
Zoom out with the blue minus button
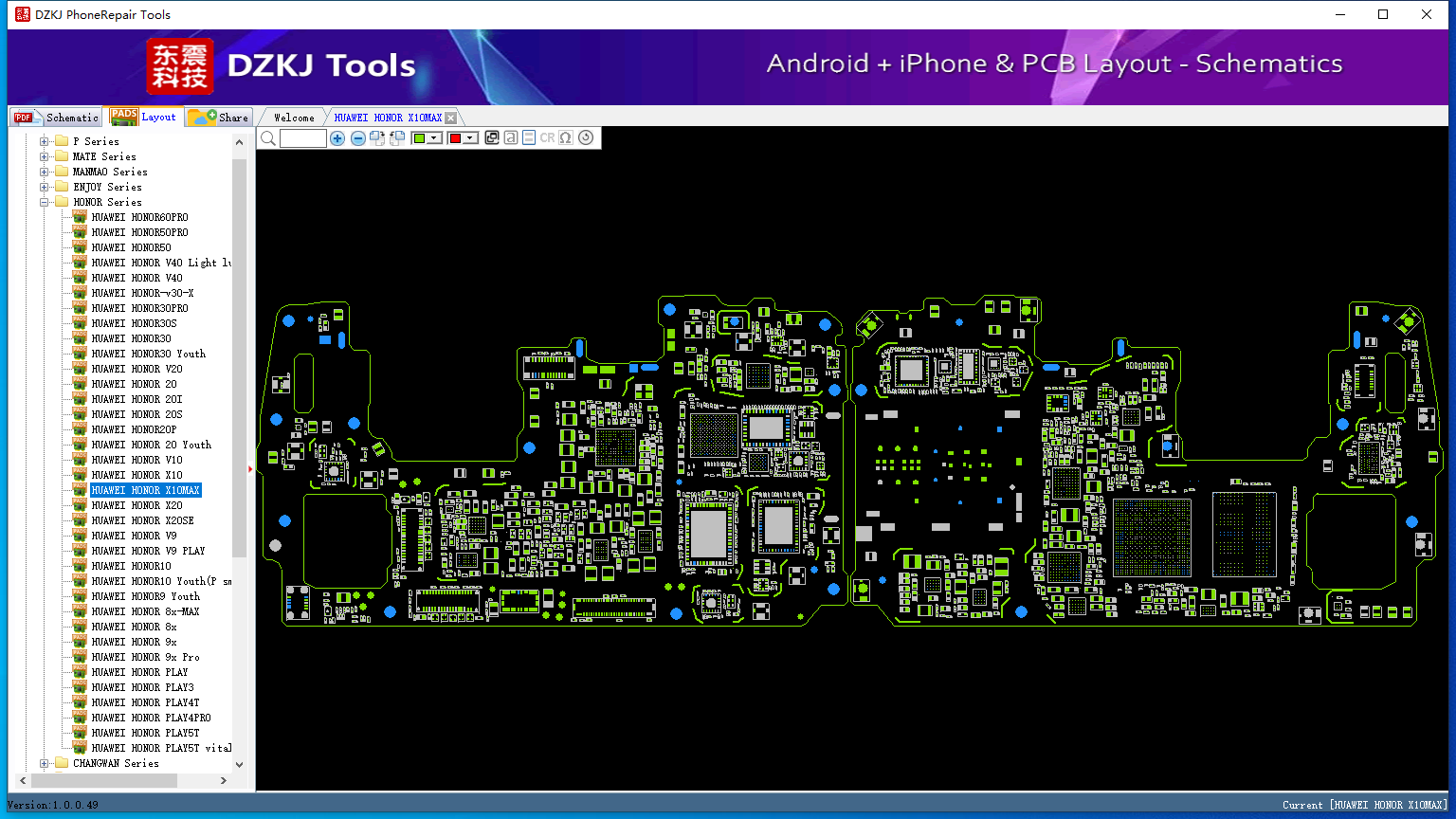pyautogui.click(x=358, y=138)
